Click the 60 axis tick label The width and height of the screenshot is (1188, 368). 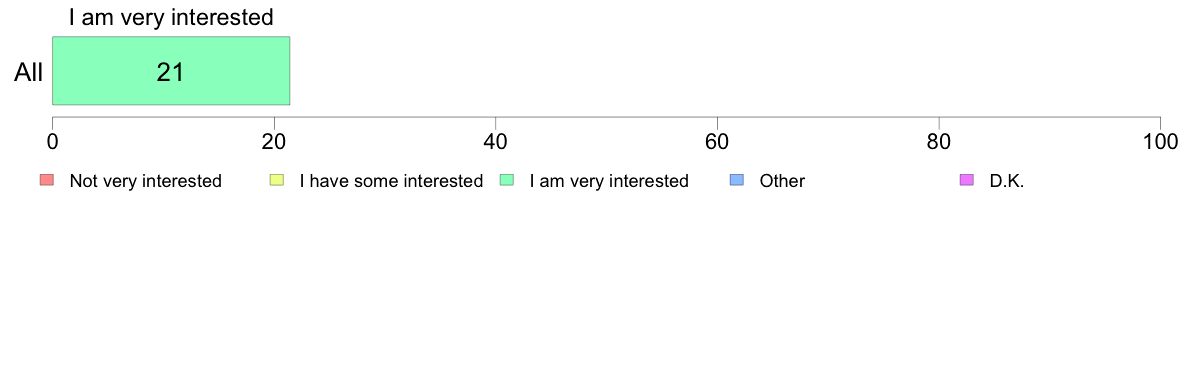pyautogui.click(x=717, y=141)
